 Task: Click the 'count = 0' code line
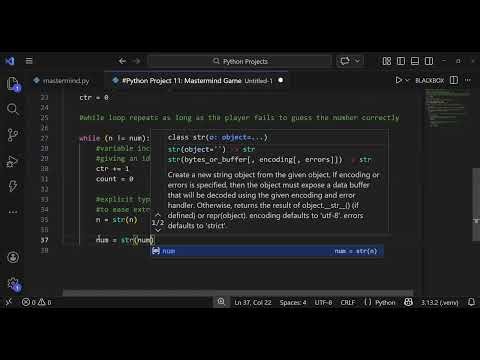pyautogui.click(x=115, y=179)
